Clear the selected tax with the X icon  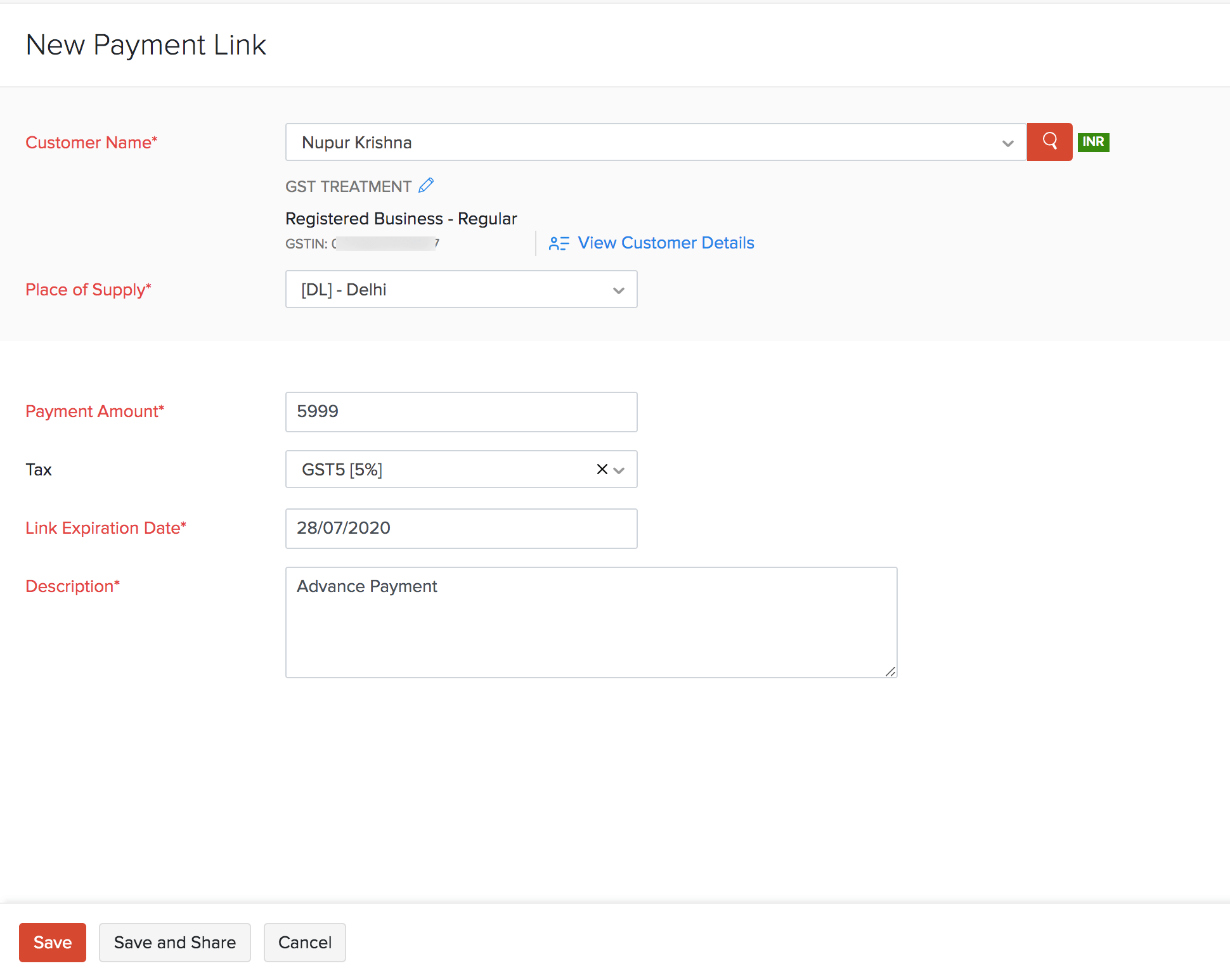[x=600, y=469]
